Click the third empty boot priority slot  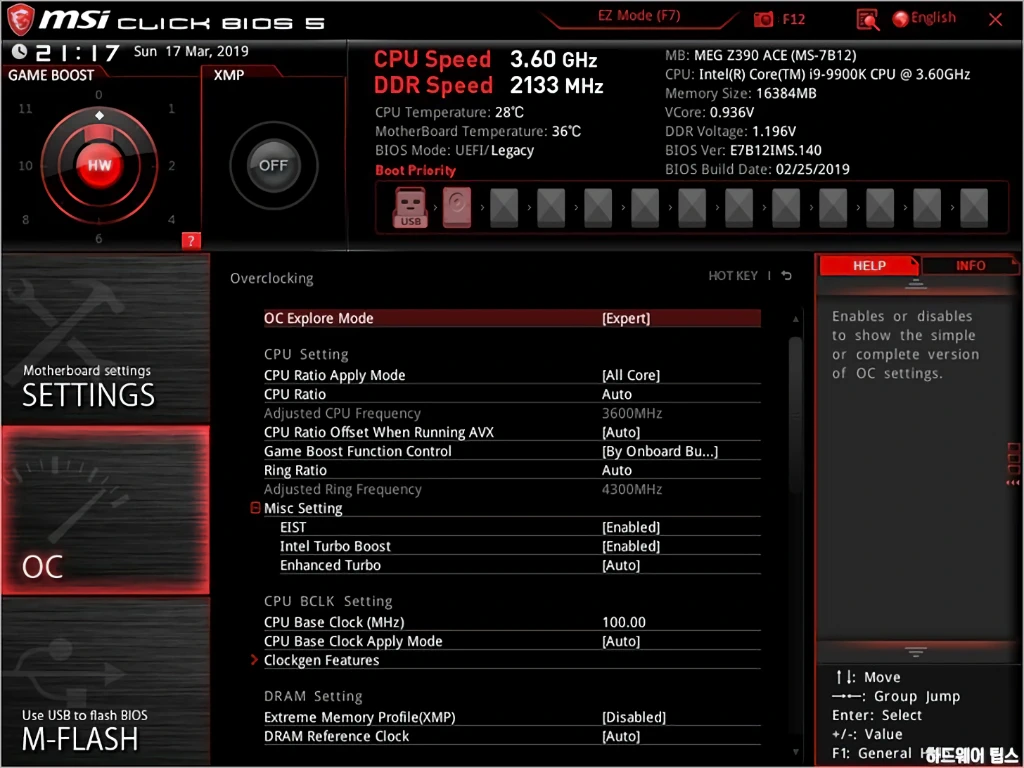click(x=598, y=208)
